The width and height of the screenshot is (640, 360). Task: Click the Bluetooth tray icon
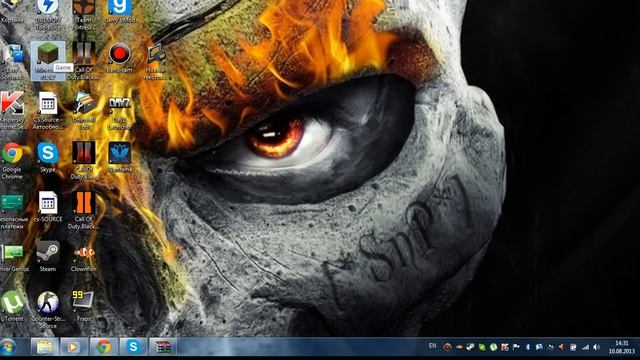527,347
